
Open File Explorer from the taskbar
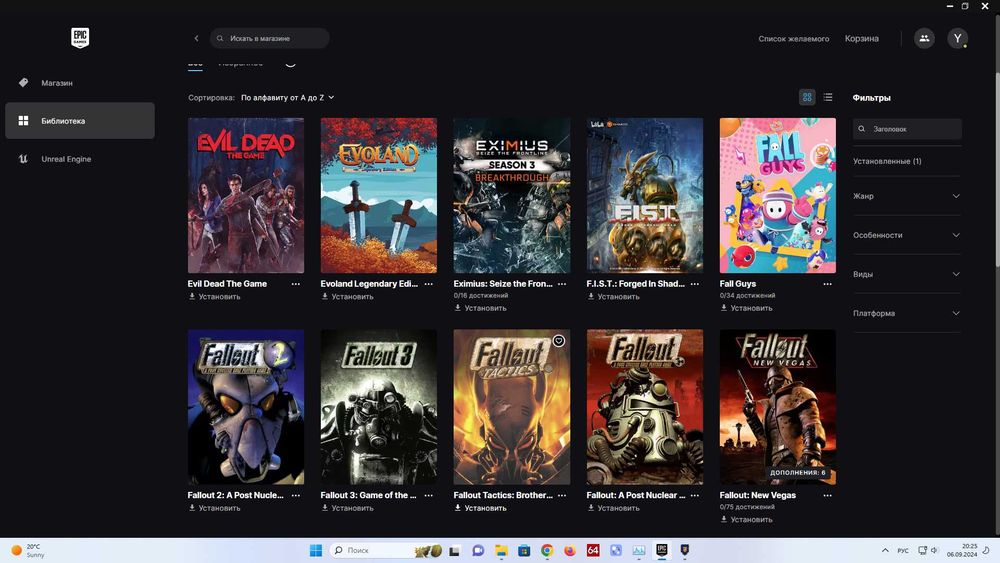pos(501,550)
